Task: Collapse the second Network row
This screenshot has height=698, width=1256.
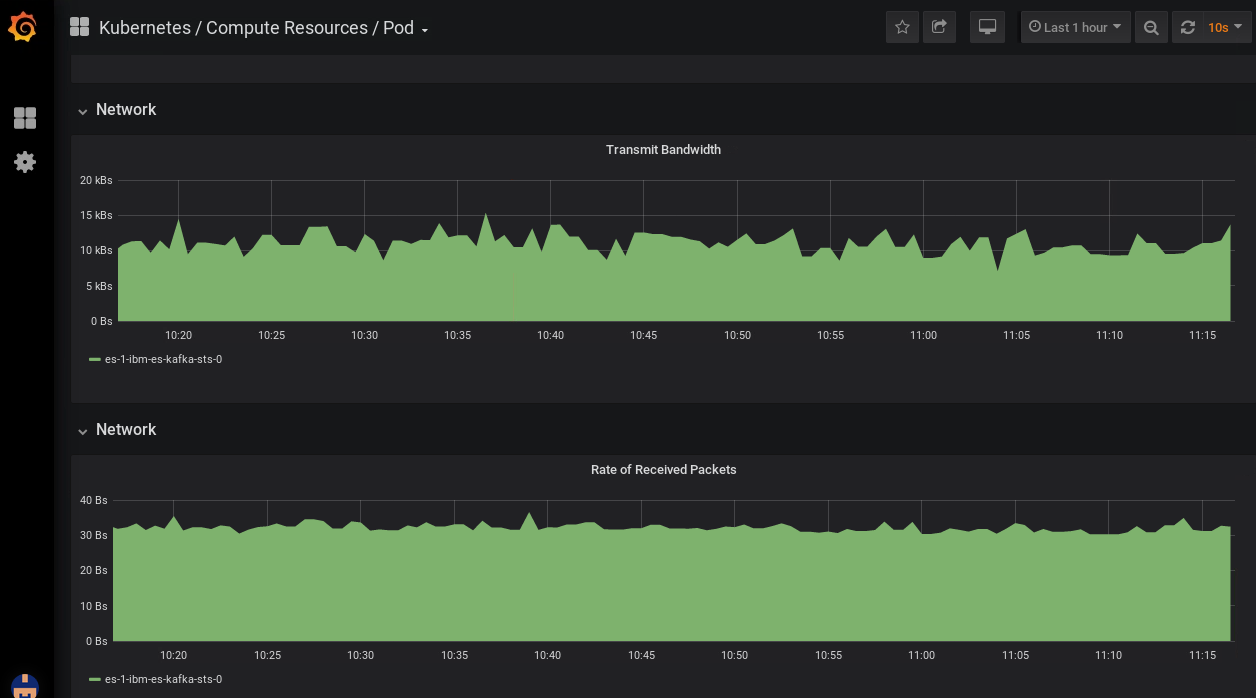Action: [117, 430]
